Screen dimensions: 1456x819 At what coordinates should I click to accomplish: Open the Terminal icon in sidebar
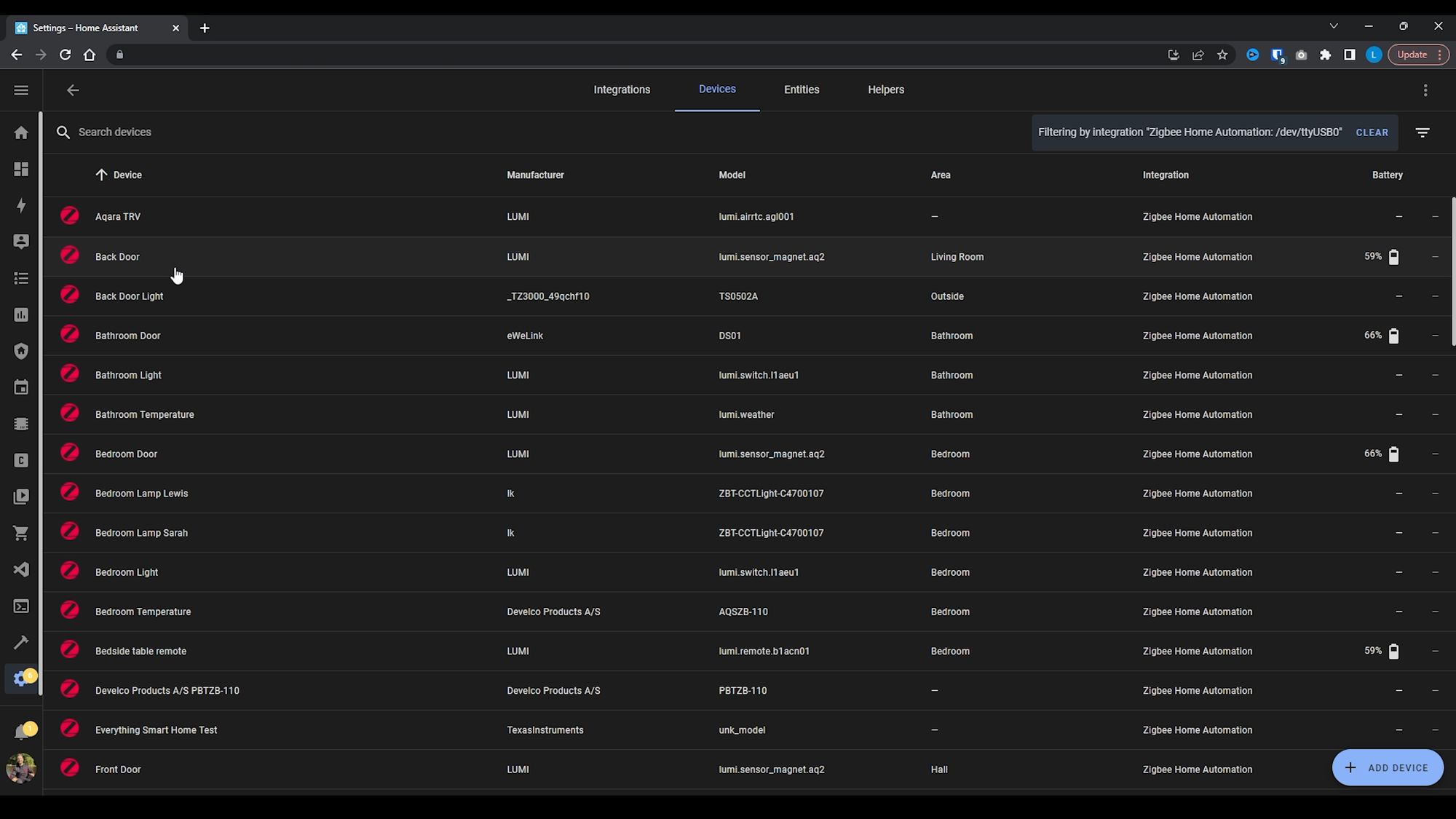(x=21, y=606)
